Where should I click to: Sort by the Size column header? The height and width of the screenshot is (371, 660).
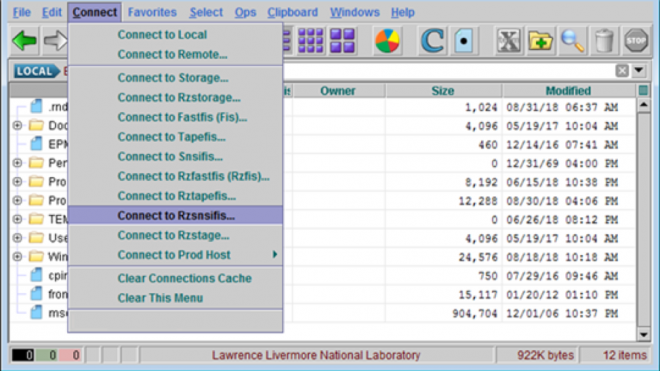[443, 91]
